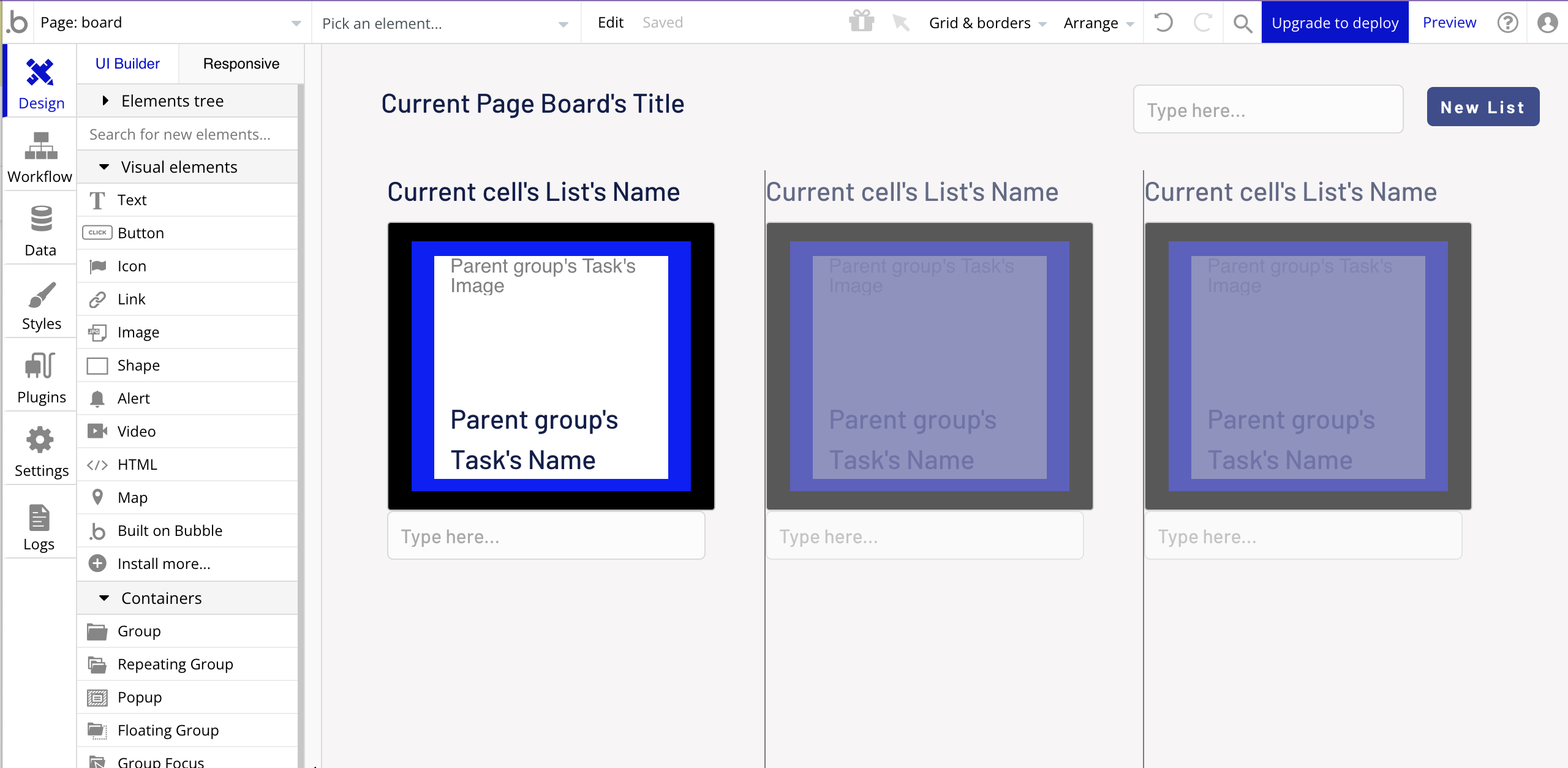Screen dimensions: 1568x768
Task: Open the account profile icon
Action: (x=1547, y=23)
